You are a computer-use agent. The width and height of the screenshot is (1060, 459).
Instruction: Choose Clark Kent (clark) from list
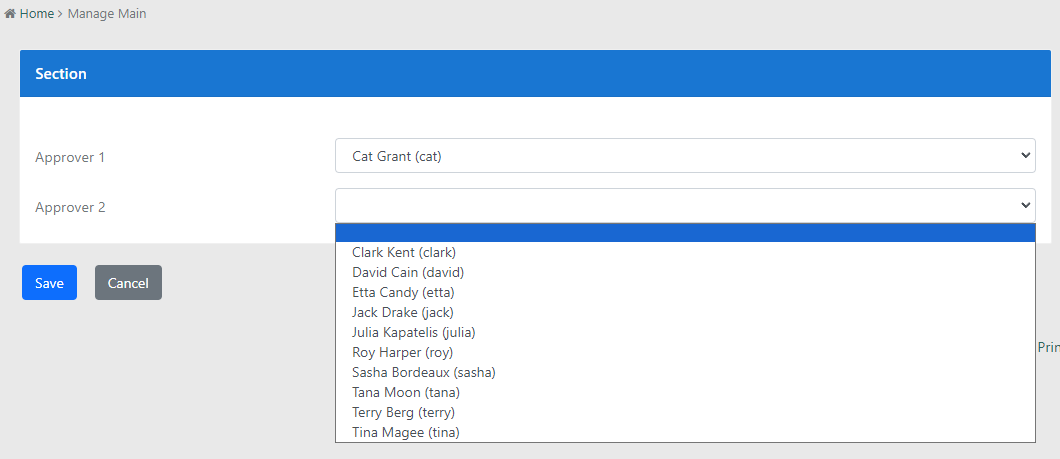(x=404, y=252)
